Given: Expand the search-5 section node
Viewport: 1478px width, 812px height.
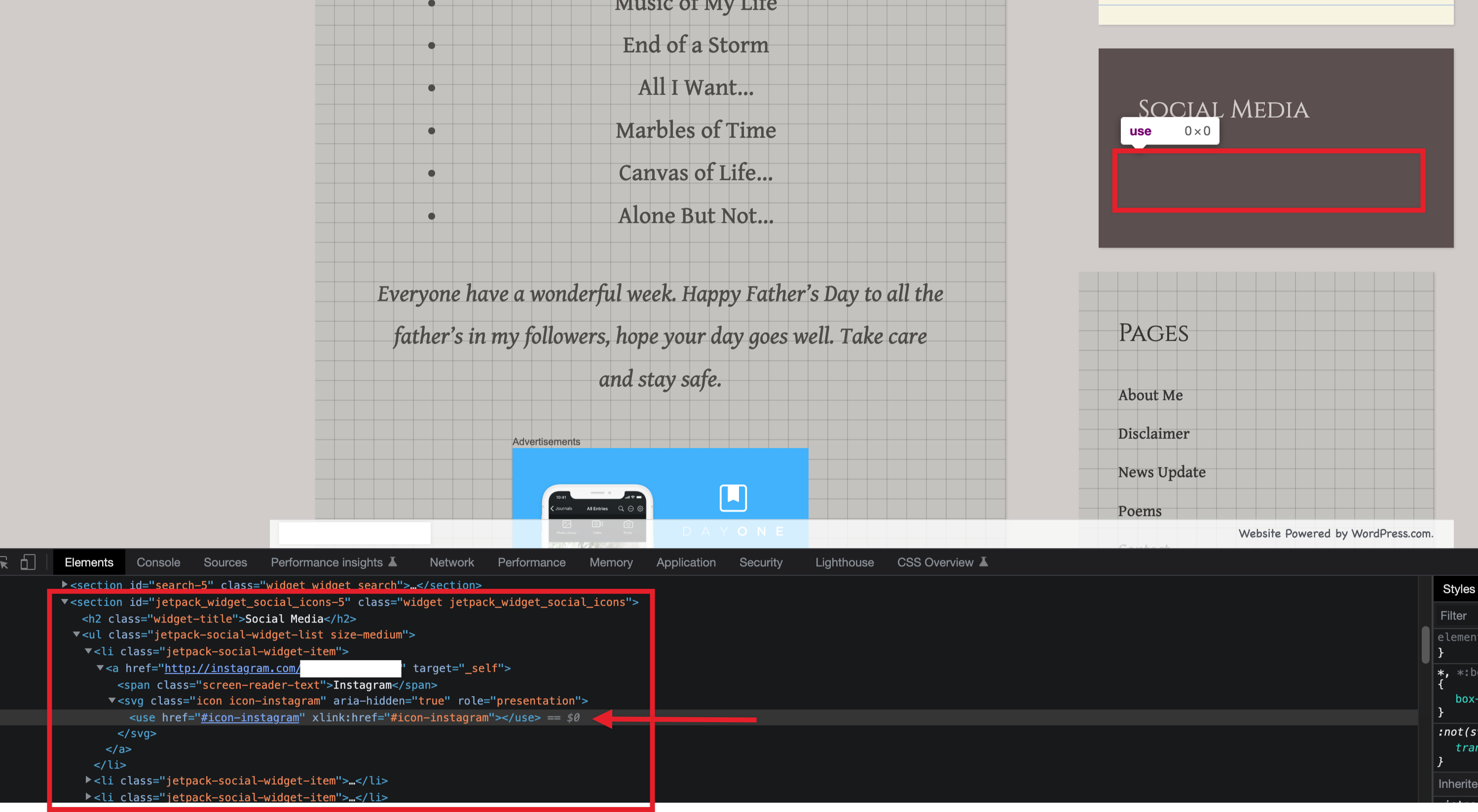Looking at the screenshot, I should tap(65, 584).
